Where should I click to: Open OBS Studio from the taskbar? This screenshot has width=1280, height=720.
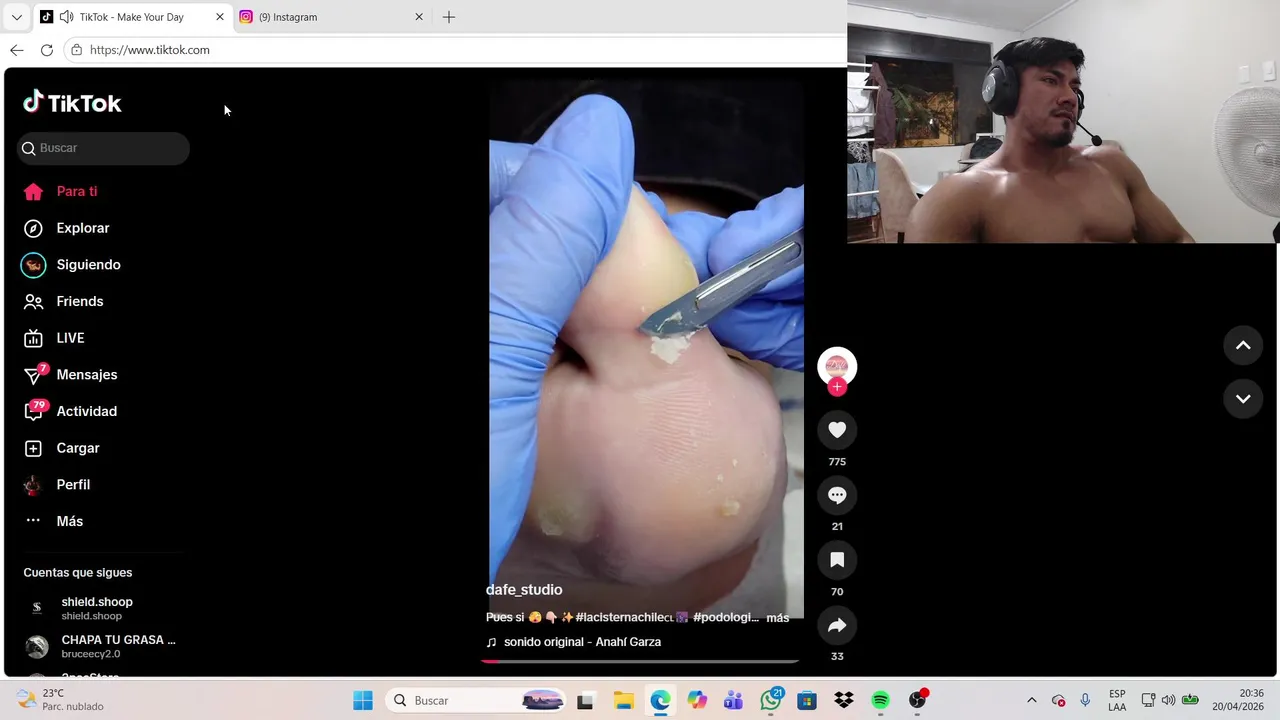(x=917, y=701)
